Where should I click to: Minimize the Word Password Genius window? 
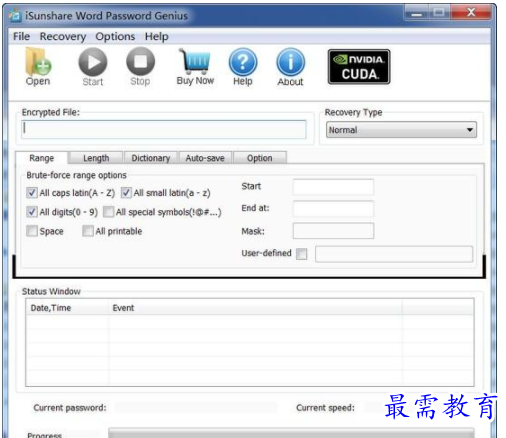point(416,13)
